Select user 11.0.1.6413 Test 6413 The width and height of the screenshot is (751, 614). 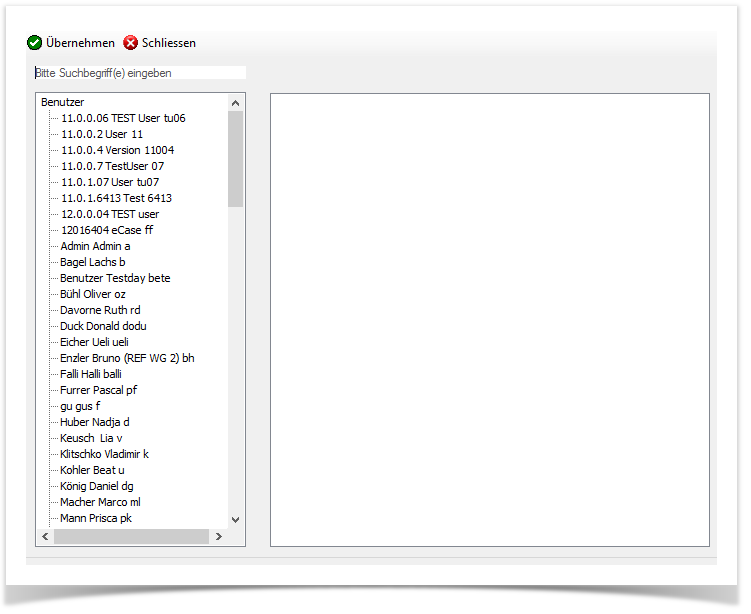(116, 198)
